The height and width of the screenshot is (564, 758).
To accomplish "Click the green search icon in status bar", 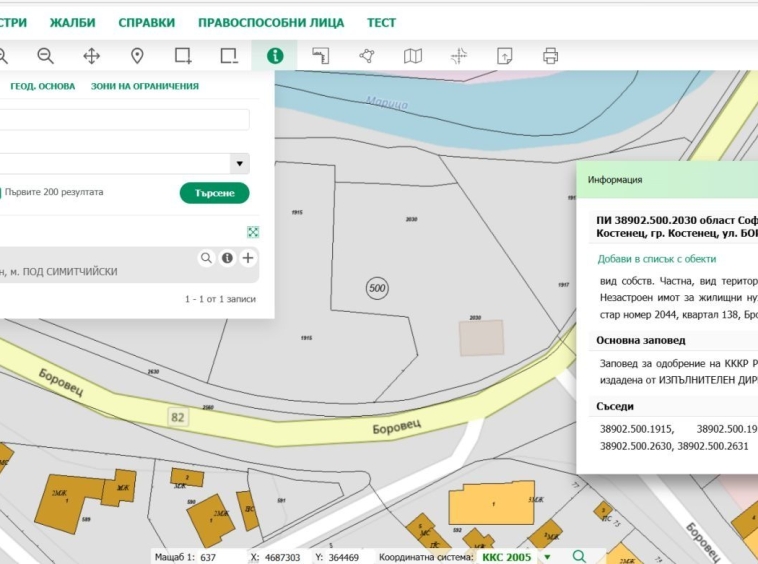I will [579, 557].
